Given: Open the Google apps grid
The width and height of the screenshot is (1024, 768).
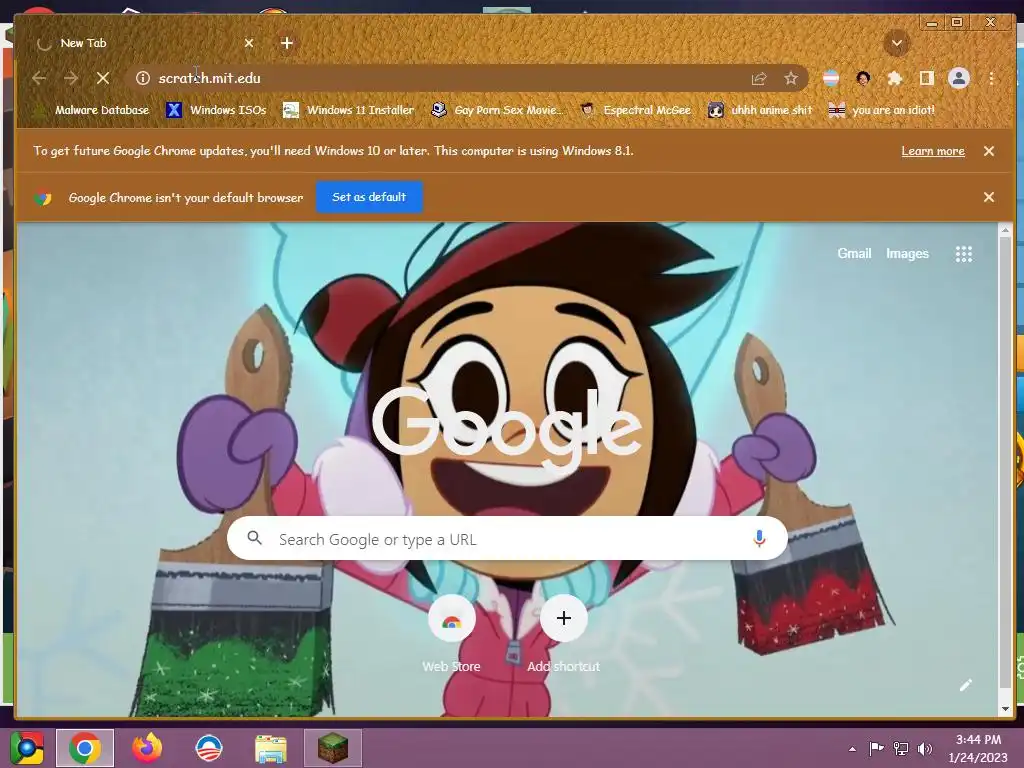Looking at the screenshot, I should tap(963, 253).
